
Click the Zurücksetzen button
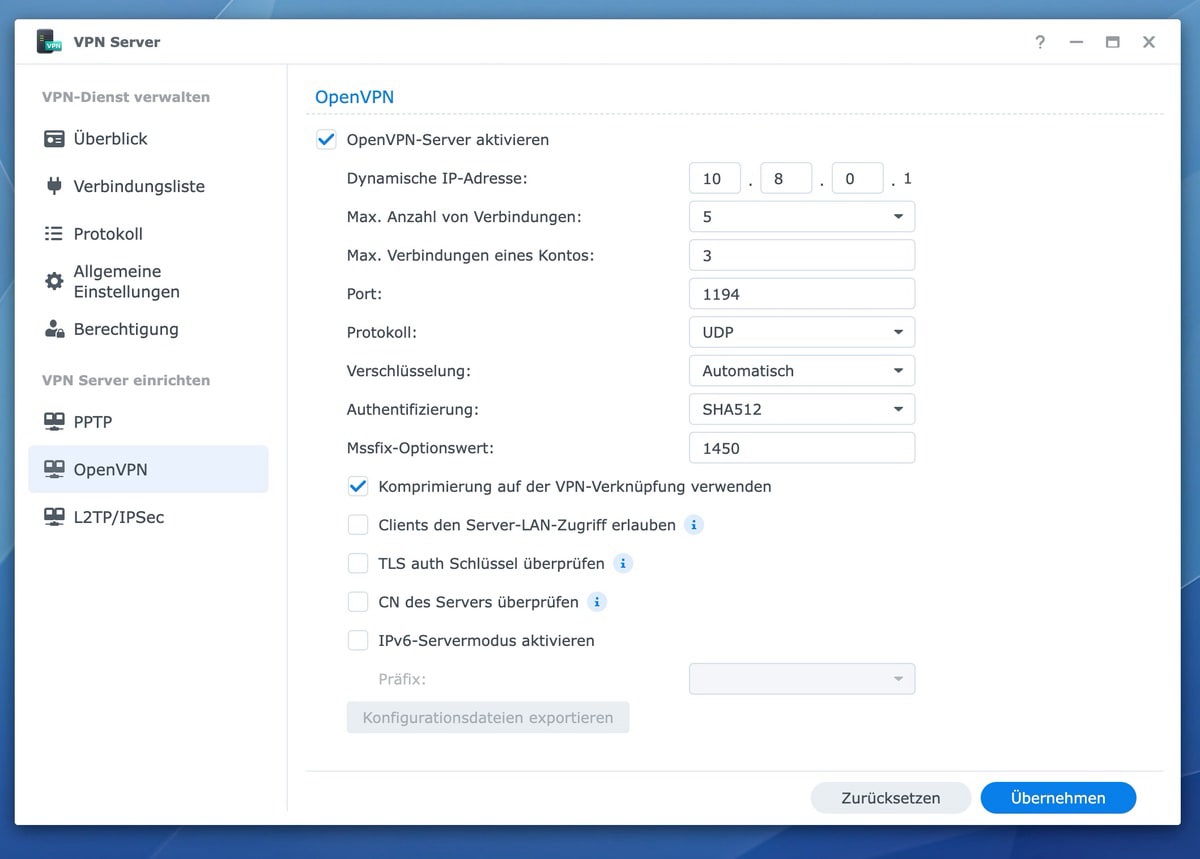pyautogui.click(x=890, y=798)
